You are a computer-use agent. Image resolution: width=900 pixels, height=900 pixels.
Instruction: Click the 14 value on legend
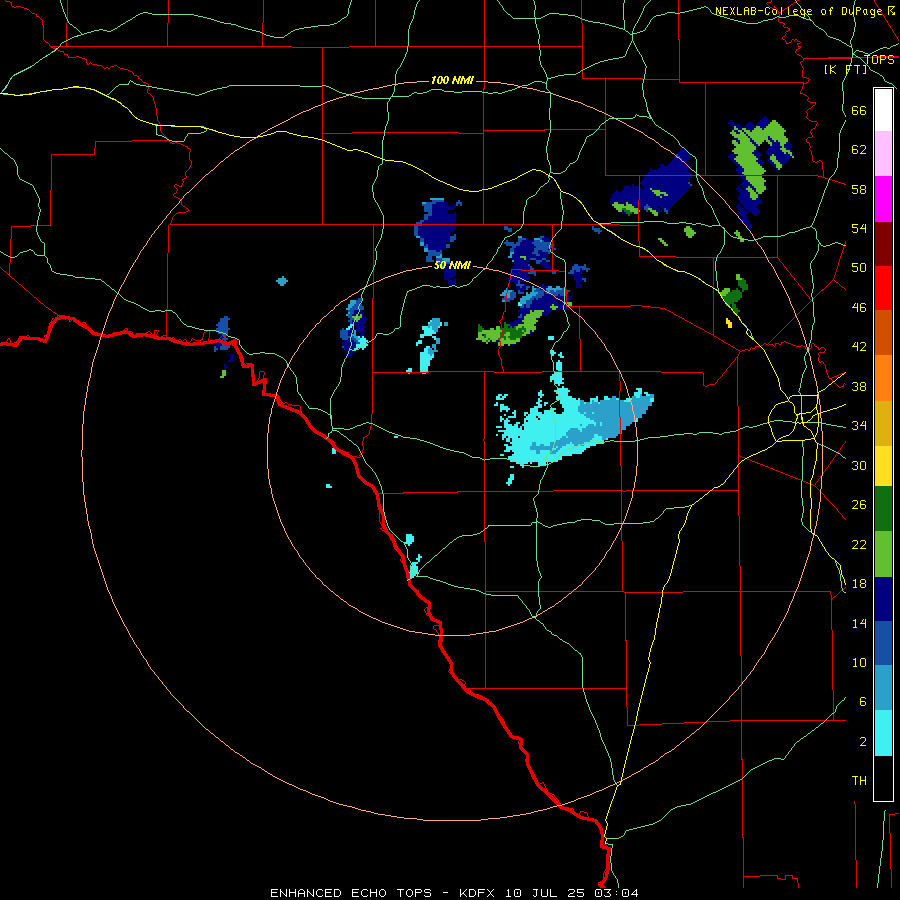click(x=859, y=623)
